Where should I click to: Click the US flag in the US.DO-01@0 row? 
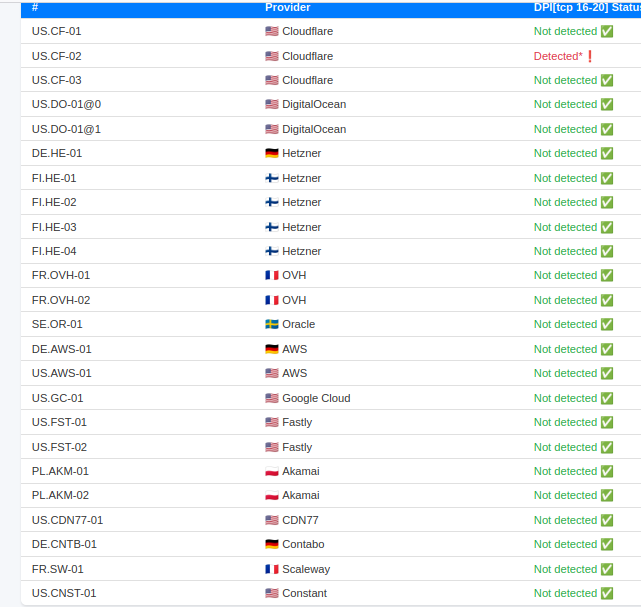click(272, 105)
